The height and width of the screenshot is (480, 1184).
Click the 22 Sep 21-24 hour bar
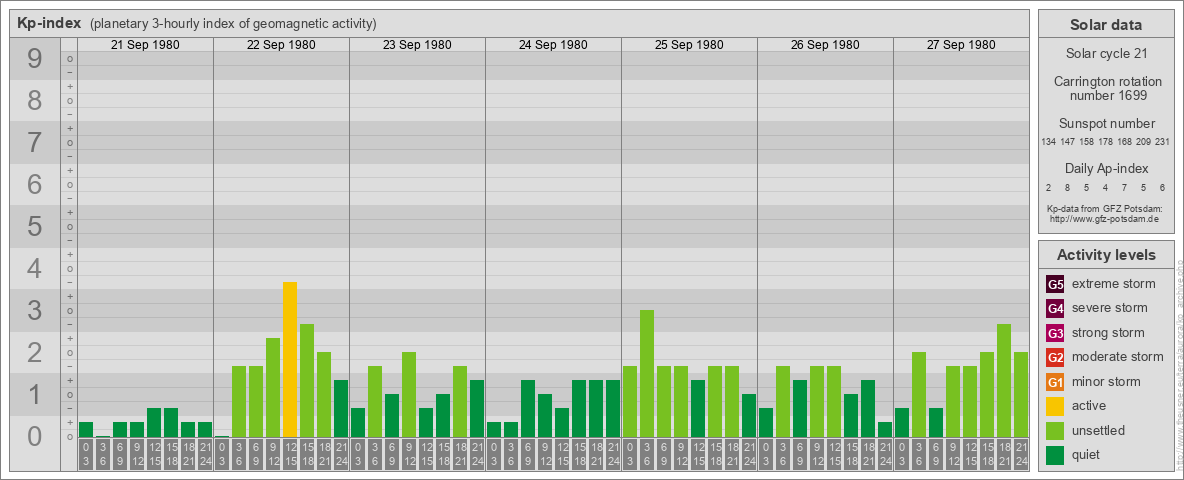(x=341, y=408)
